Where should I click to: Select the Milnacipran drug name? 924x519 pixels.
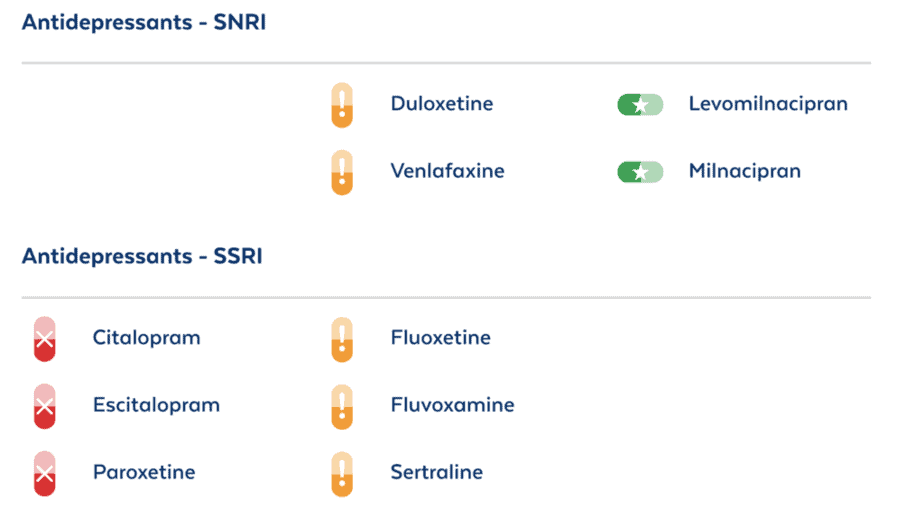745,171
